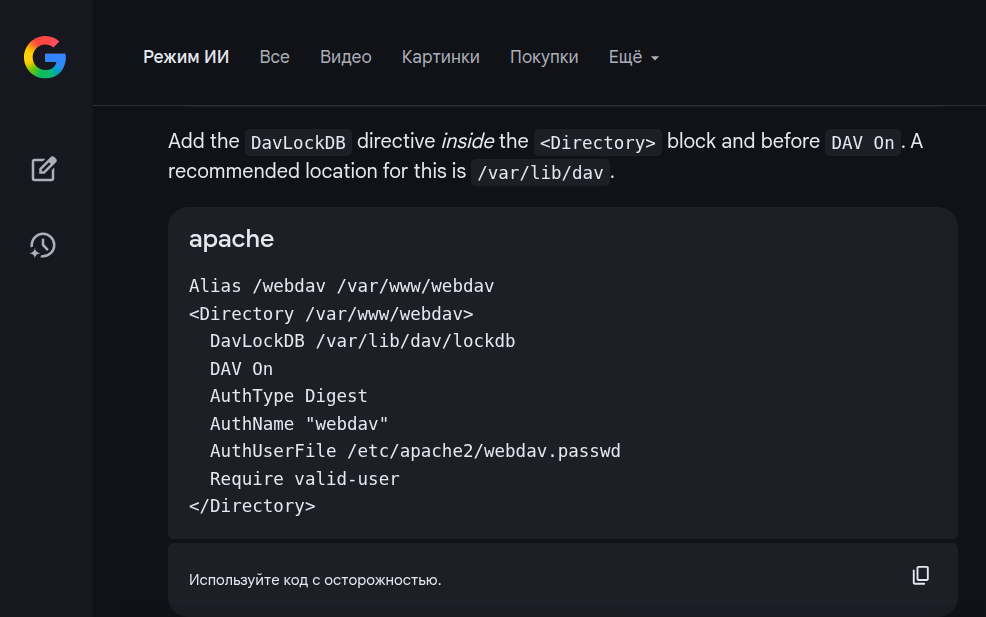Click the Используйте код с осторожностью notice
The image size is (986, 617).
[x=315, y=579]
